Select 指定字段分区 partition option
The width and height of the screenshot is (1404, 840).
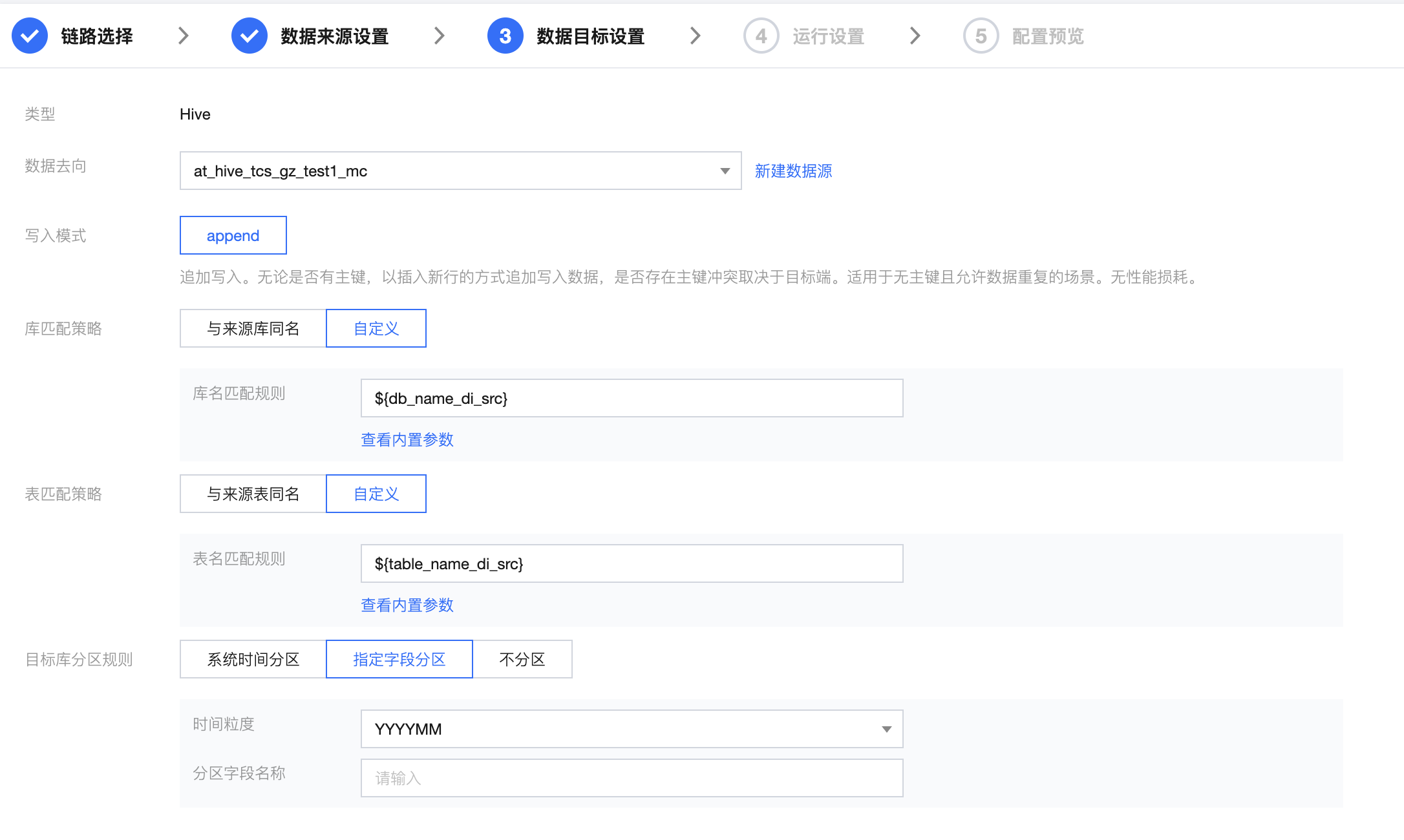point(399,660)
